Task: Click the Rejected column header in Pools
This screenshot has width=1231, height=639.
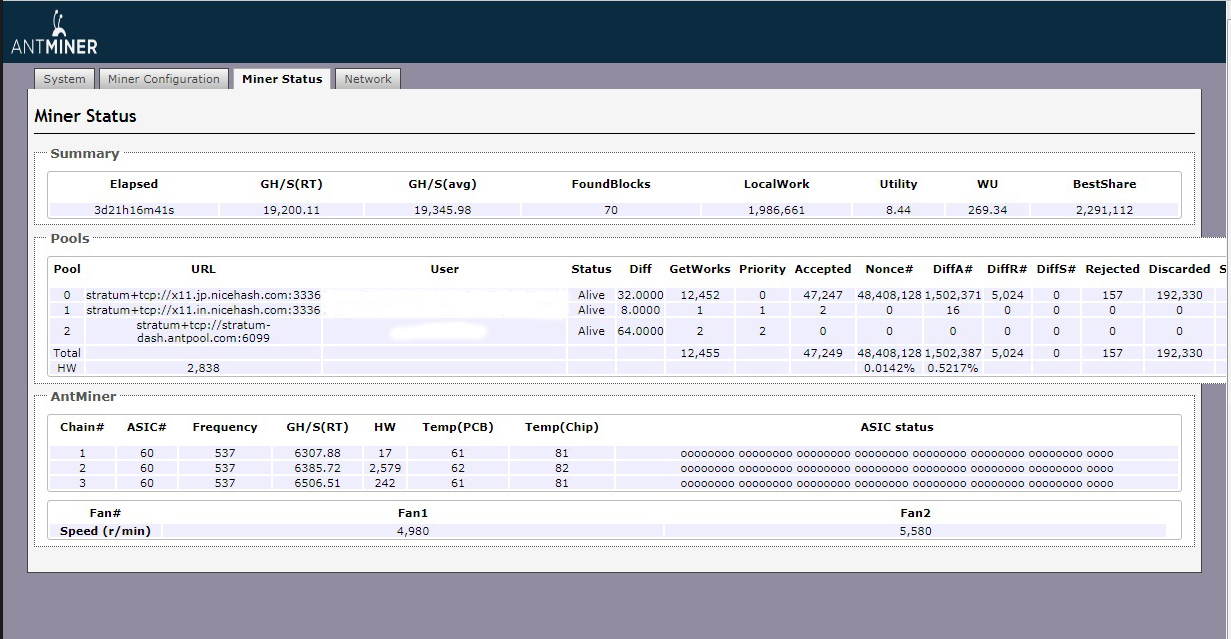Action: pos(1112,269)
